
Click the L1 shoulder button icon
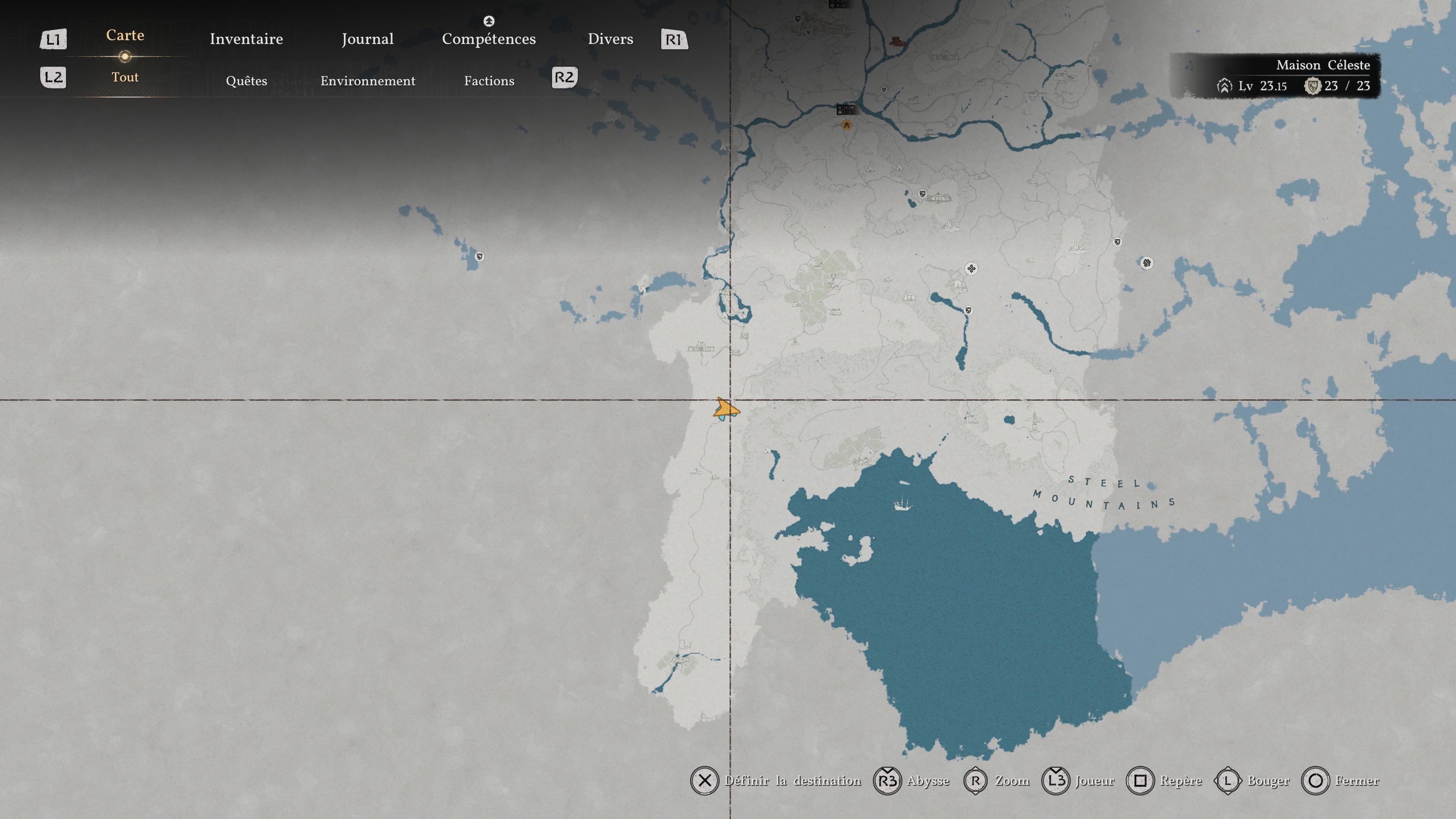[53, 39]
